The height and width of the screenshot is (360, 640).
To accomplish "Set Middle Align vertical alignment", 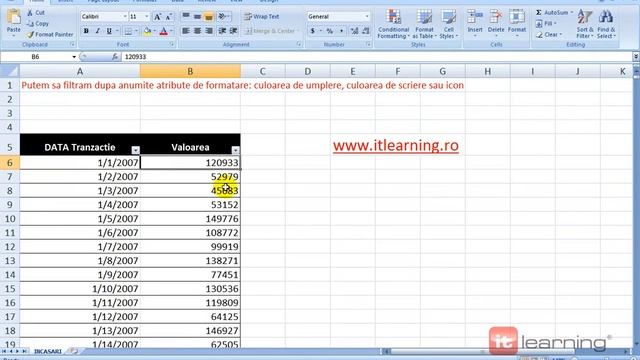I will 197,16.
